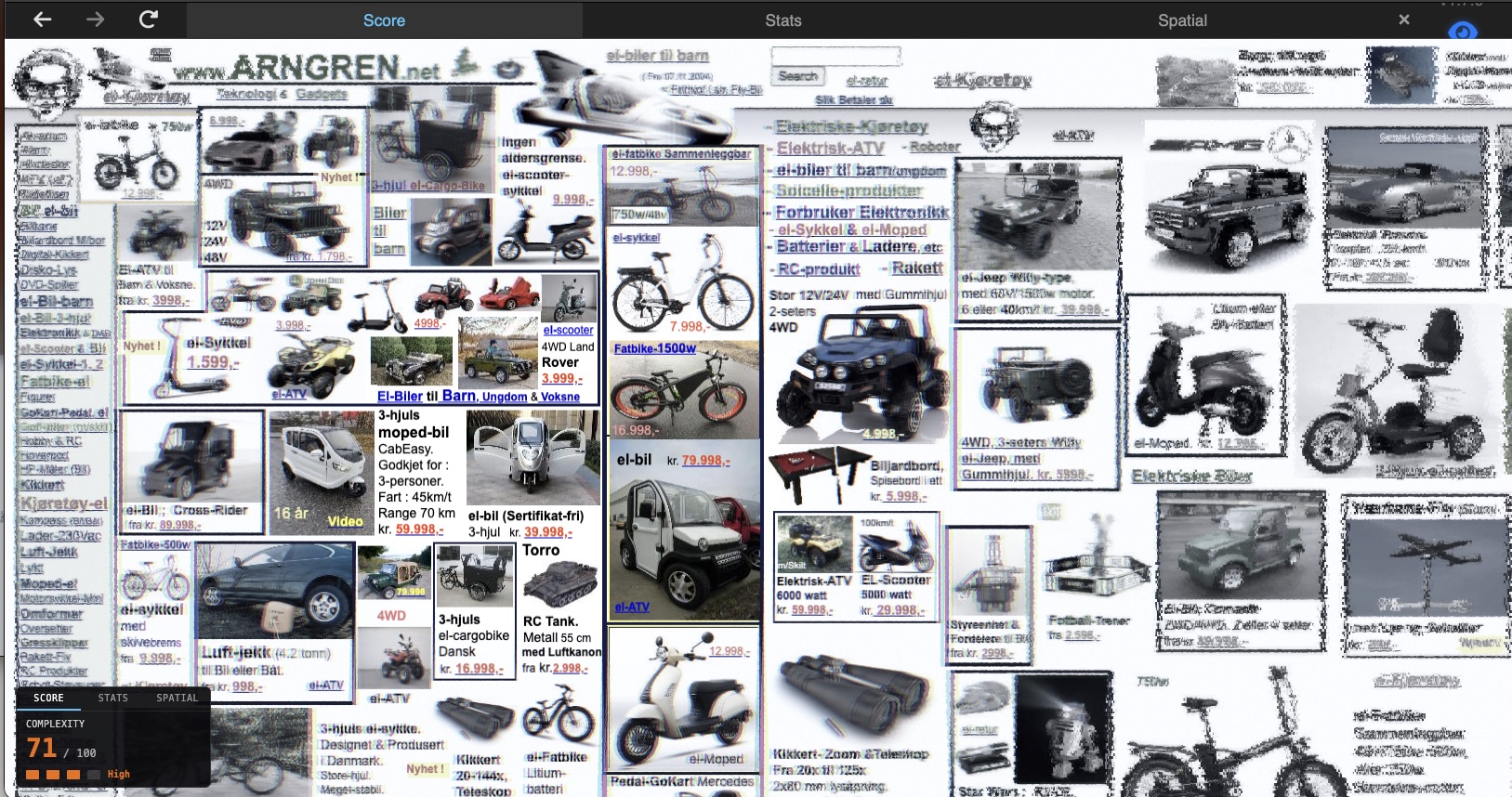
Task: Click the 9.998,- el-scooter sykkel price
Action: pyautogui.click(x=573, y=200)
